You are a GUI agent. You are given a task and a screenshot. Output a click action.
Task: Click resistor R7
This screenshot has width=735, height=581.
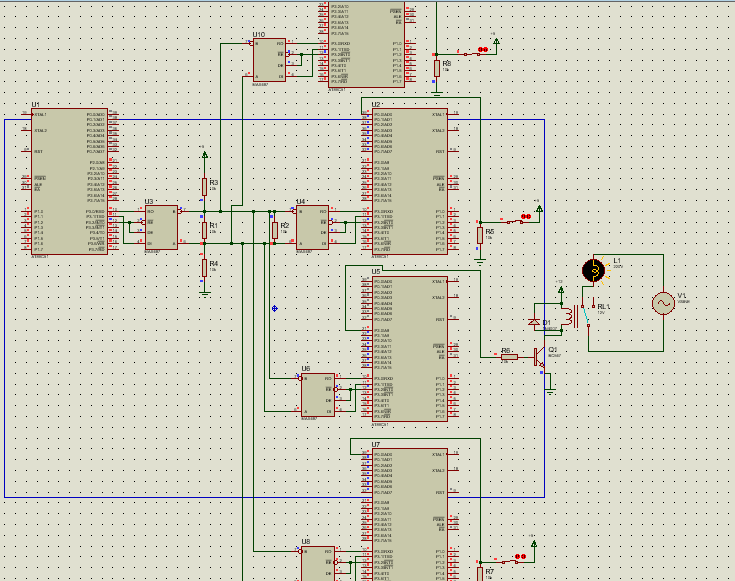480,574
